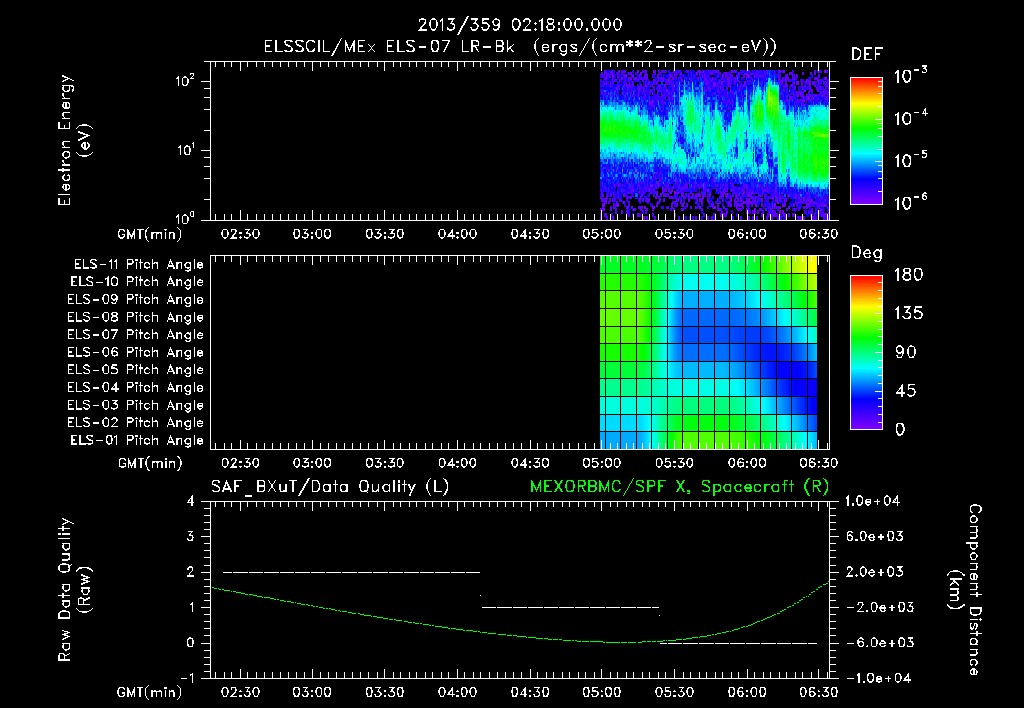Select the ELS-05 Pitch Angle row label

(135, 370)
